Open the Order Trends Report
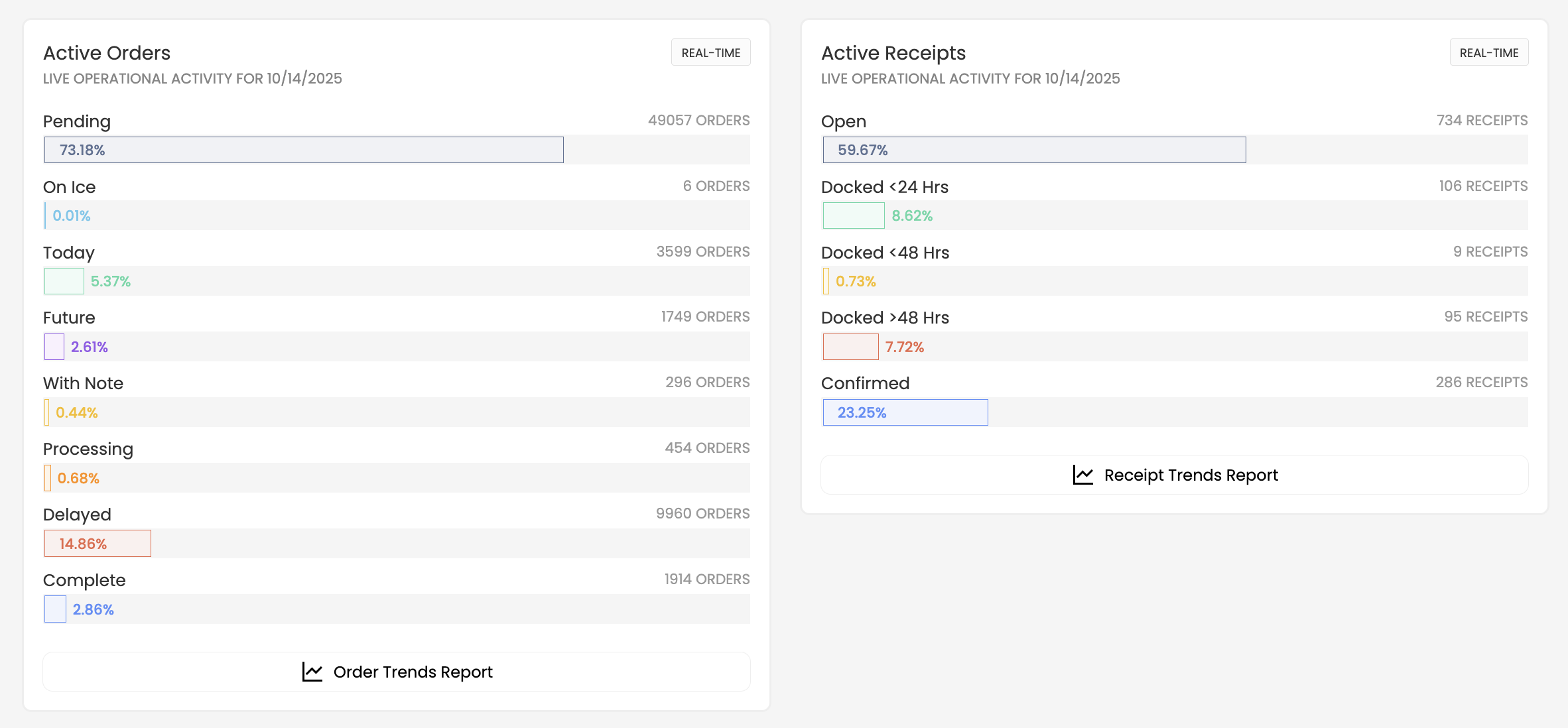The image size is (1568, 728). pos(413,672)
